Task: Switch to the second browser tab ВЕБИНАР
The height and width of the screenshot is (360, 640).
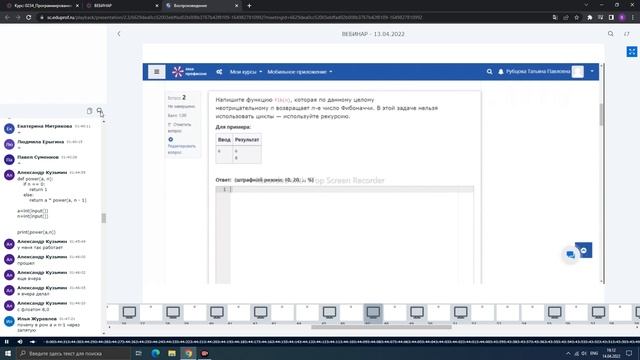Action: [x=122, y=6]
